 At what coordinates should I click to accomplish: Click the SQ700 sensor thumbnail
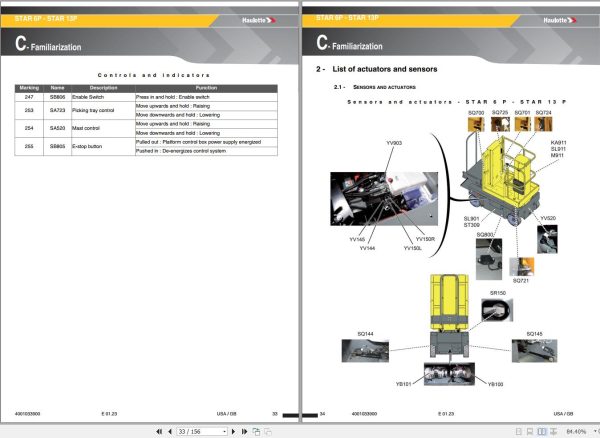(x=476, y=124)
